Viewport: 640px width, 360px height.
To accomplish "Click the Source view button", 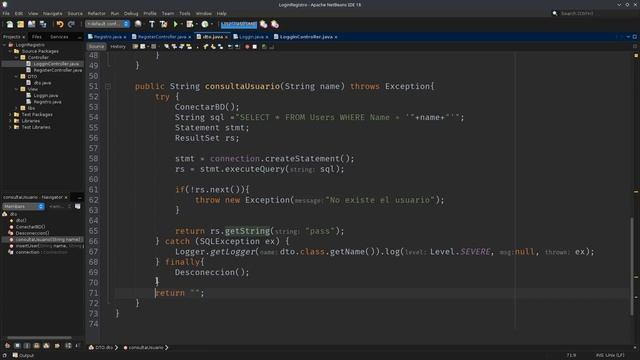I will 96,47.
